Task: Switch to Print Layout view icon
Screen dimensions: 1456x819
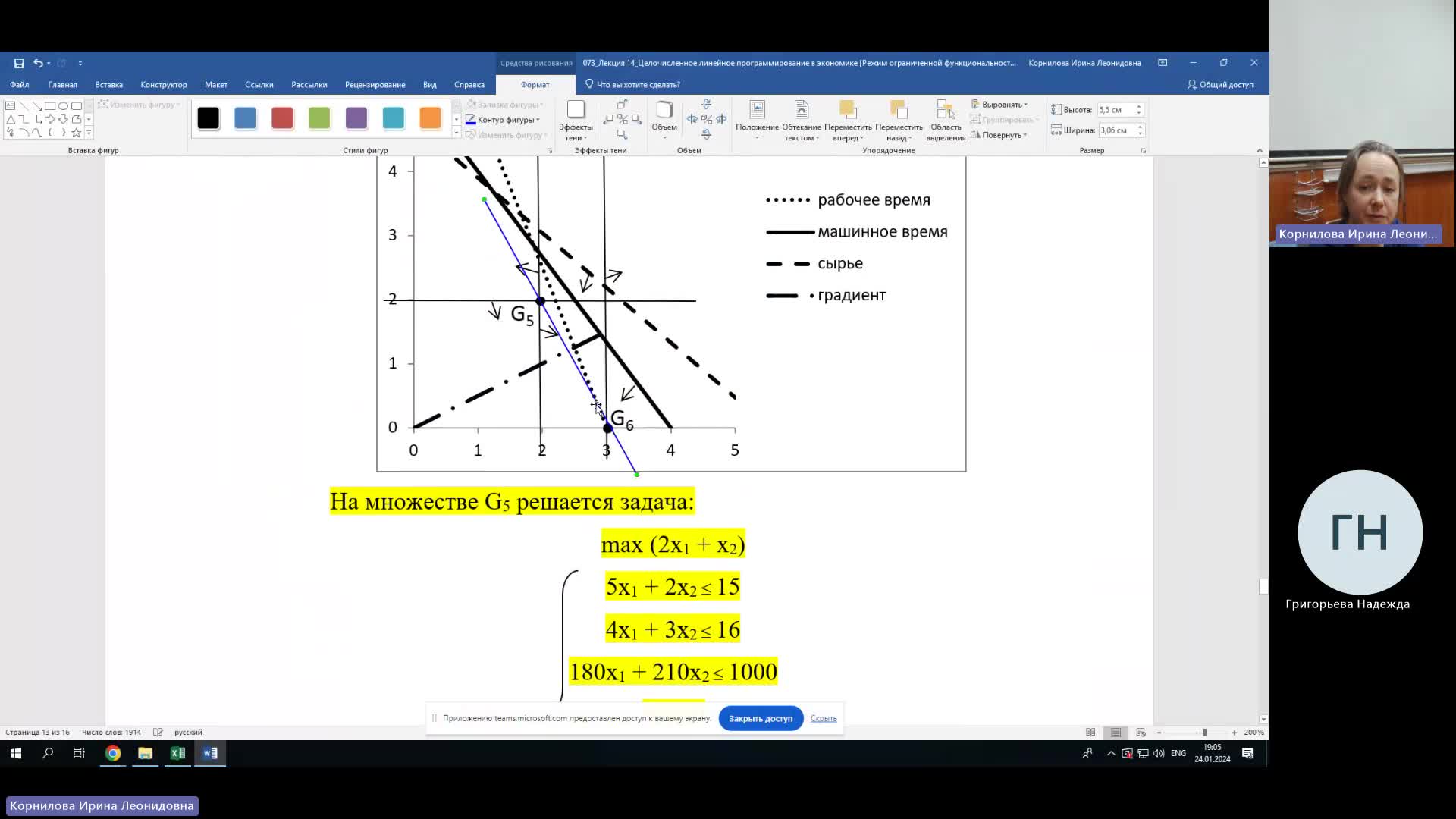Action: tap(1116, 733)
